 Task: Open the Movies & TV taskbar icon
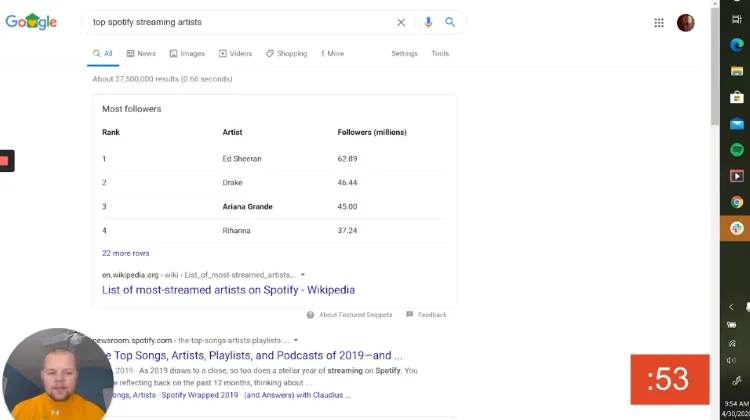[737, 176]
